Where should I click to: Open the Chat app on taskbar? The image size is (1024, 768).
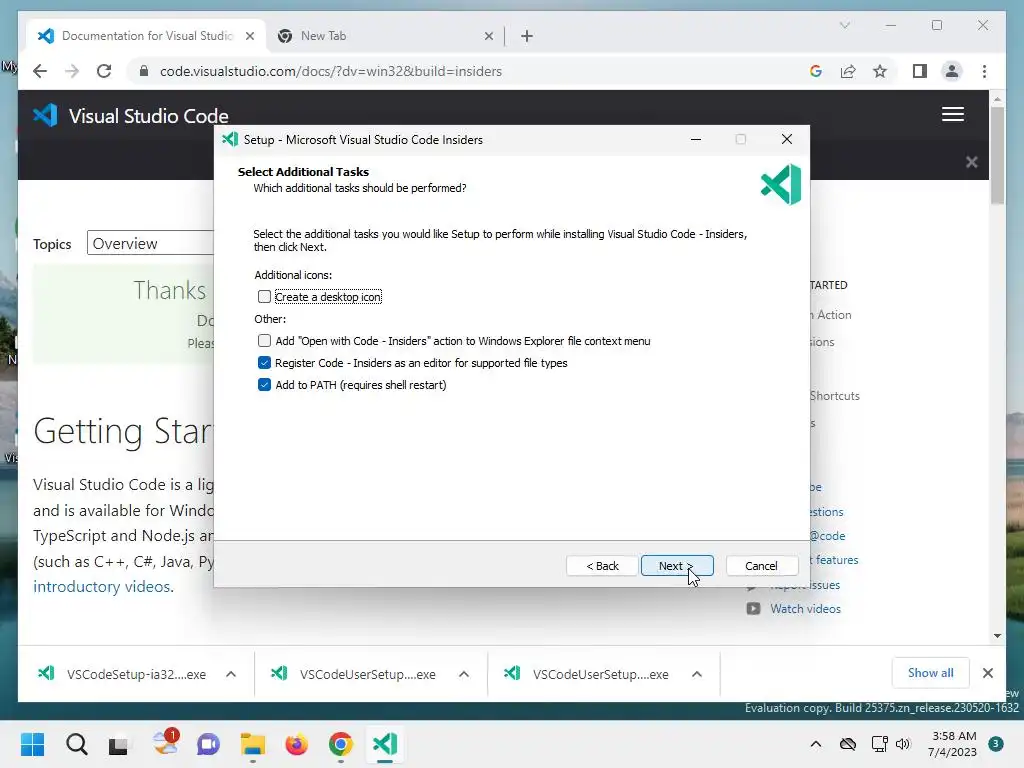click(x=208, y=744)
